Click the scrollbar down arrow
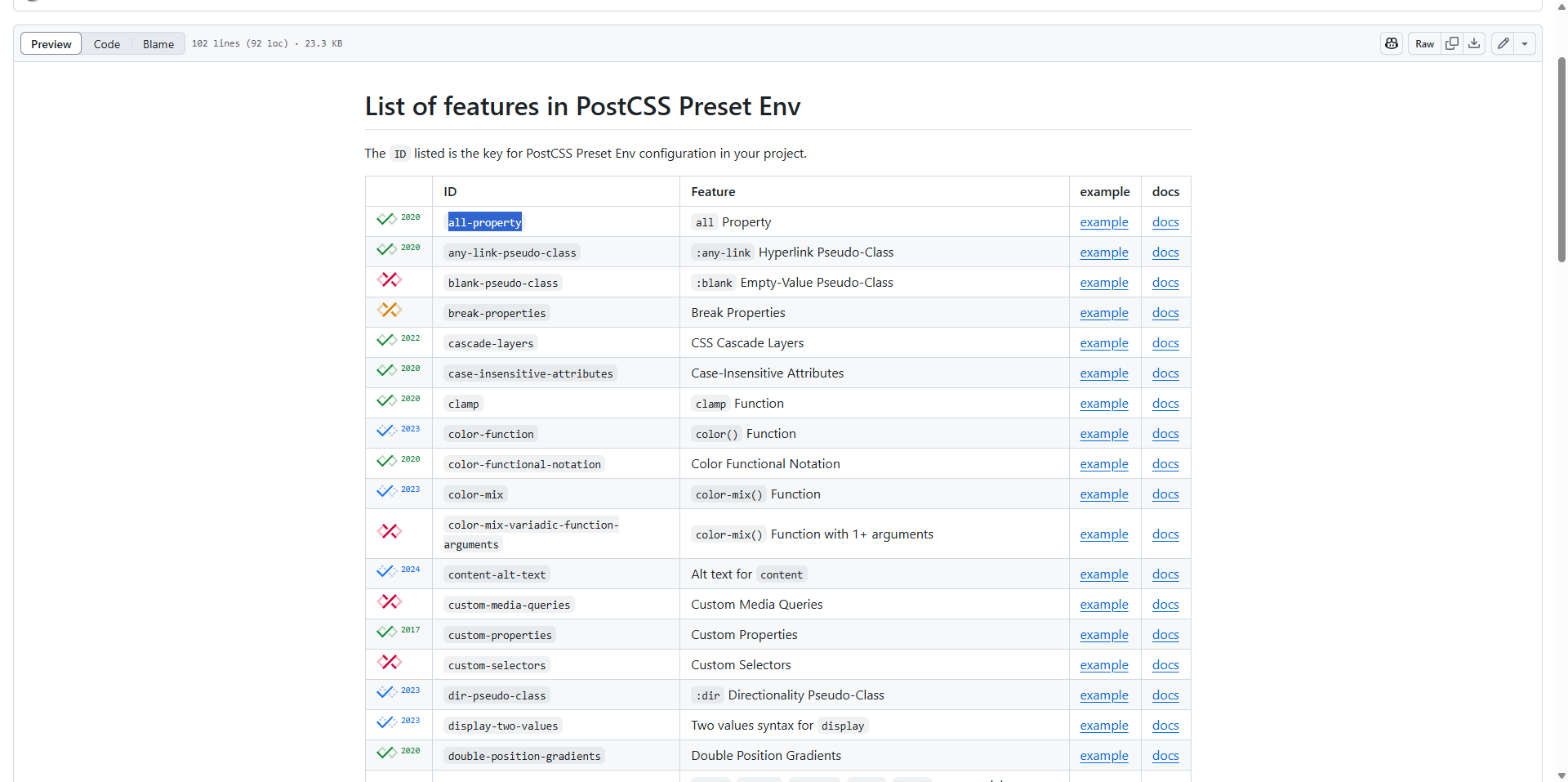This screenshot has height=782, width=1568. point(1561,775)
